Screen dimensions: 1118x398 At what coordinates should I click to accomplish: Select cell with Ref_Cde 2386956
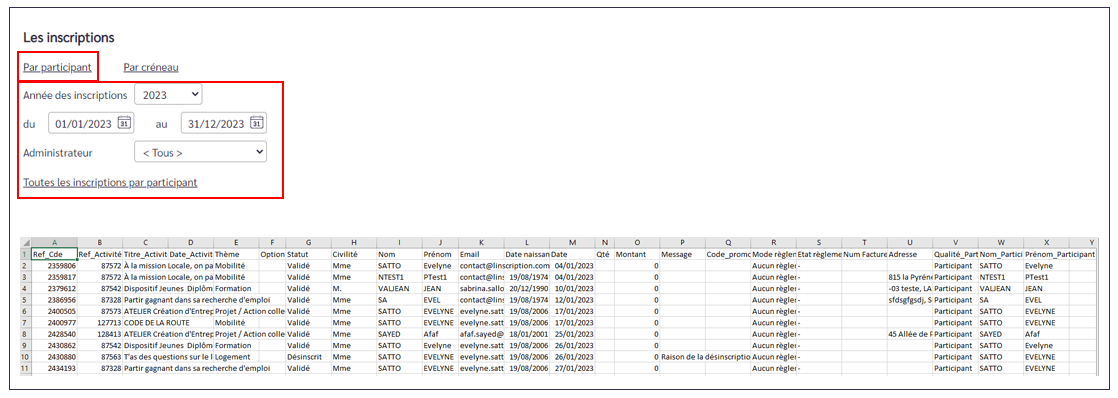[53, 301]
